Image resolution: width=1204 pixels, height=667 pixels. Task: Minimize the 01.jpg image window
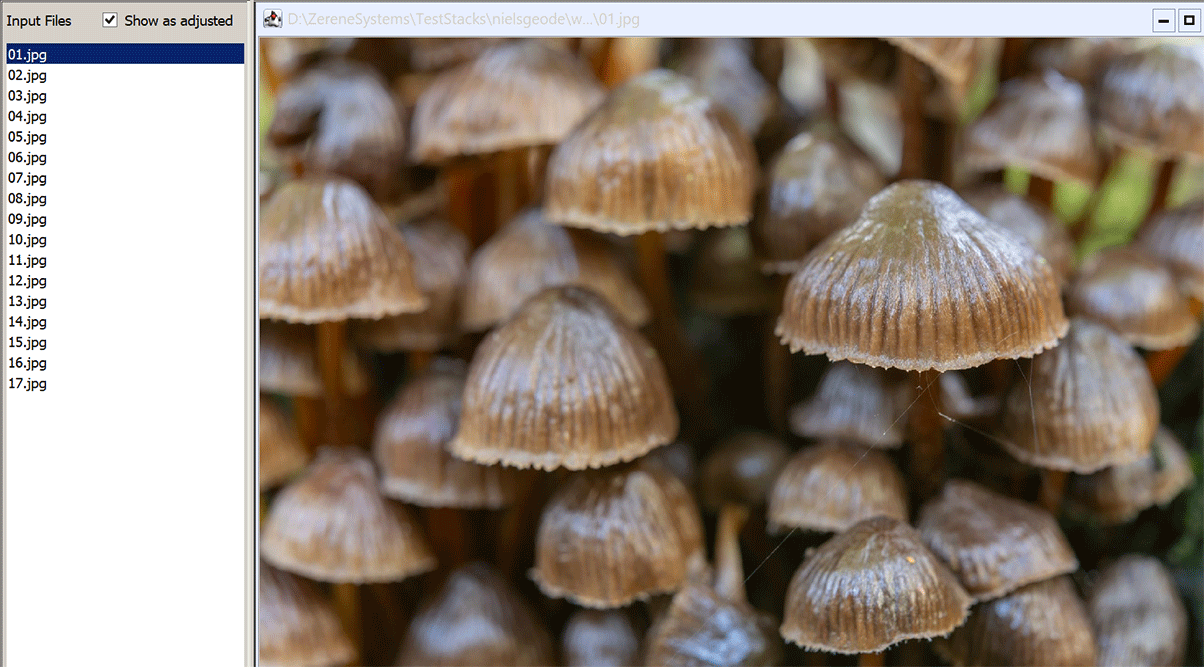tap(1163, 20)
